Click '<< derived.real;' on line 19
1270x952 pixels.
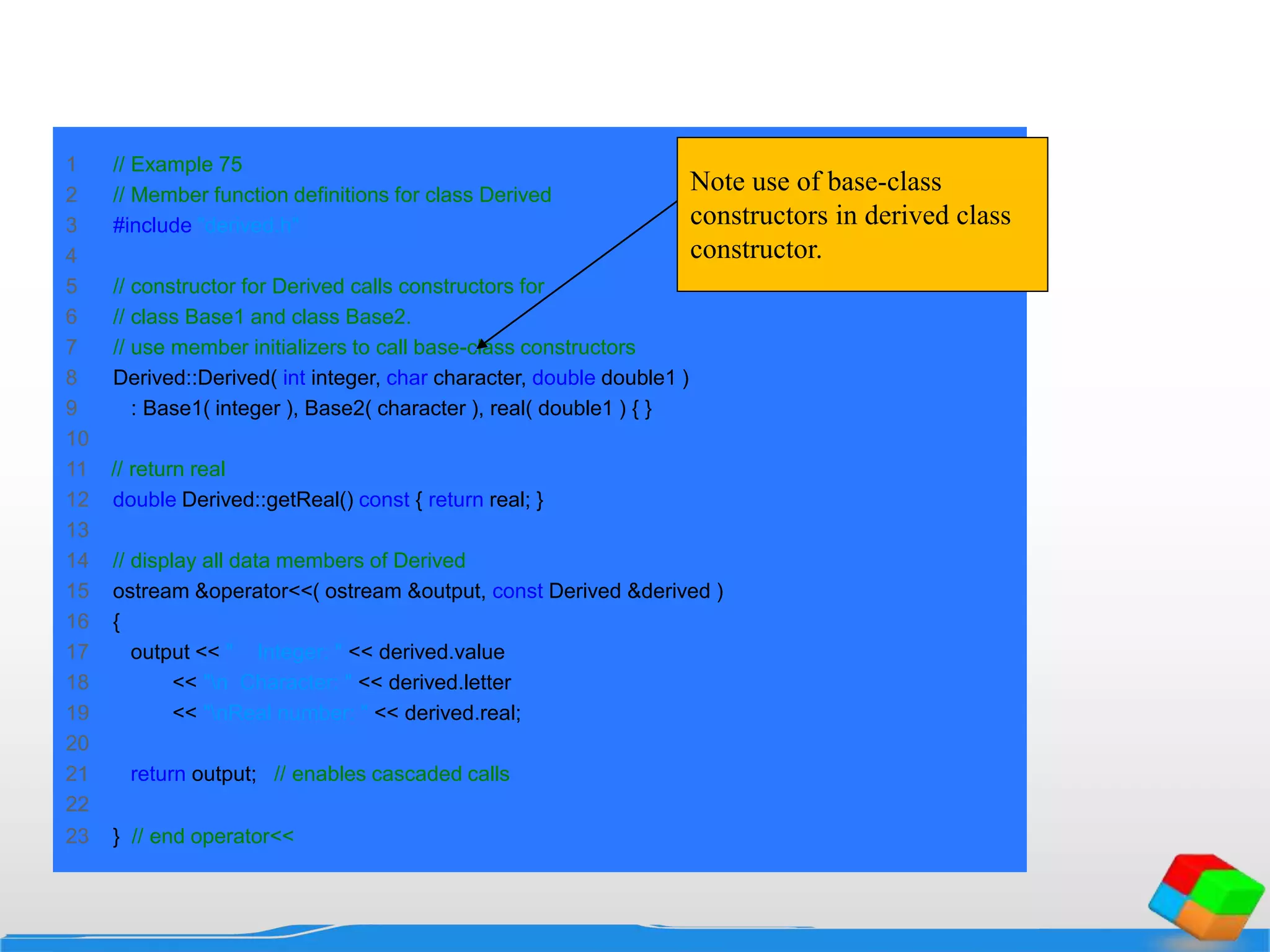click(448, 713)
